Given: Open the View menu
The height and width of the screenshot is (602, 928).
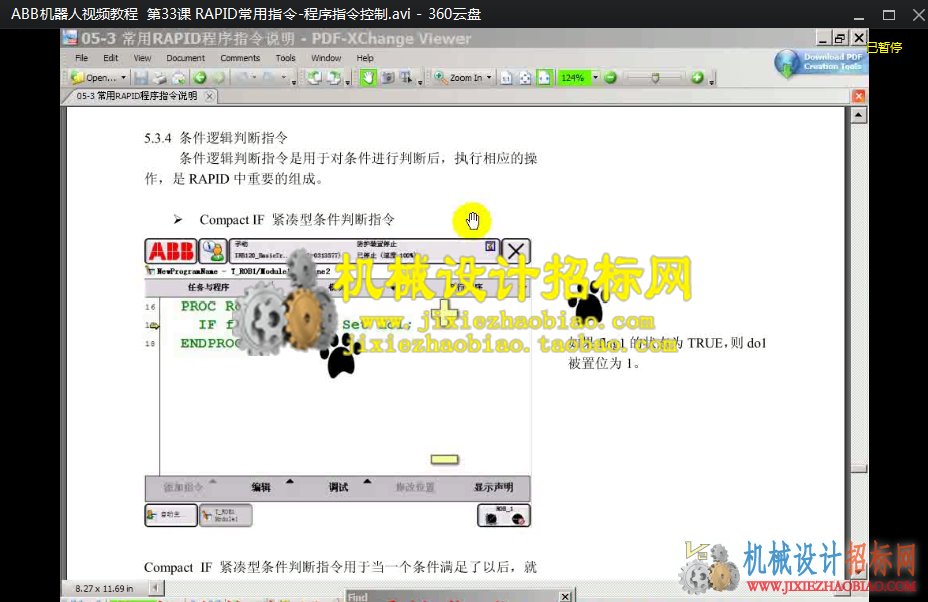Looking at the screenshot, I should click(x=142, y=58).
